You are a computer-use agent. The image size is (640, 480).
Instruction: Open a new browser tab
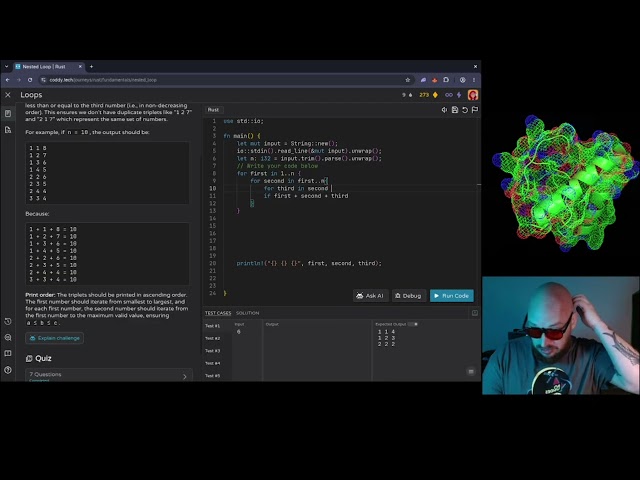coord(91,67)
